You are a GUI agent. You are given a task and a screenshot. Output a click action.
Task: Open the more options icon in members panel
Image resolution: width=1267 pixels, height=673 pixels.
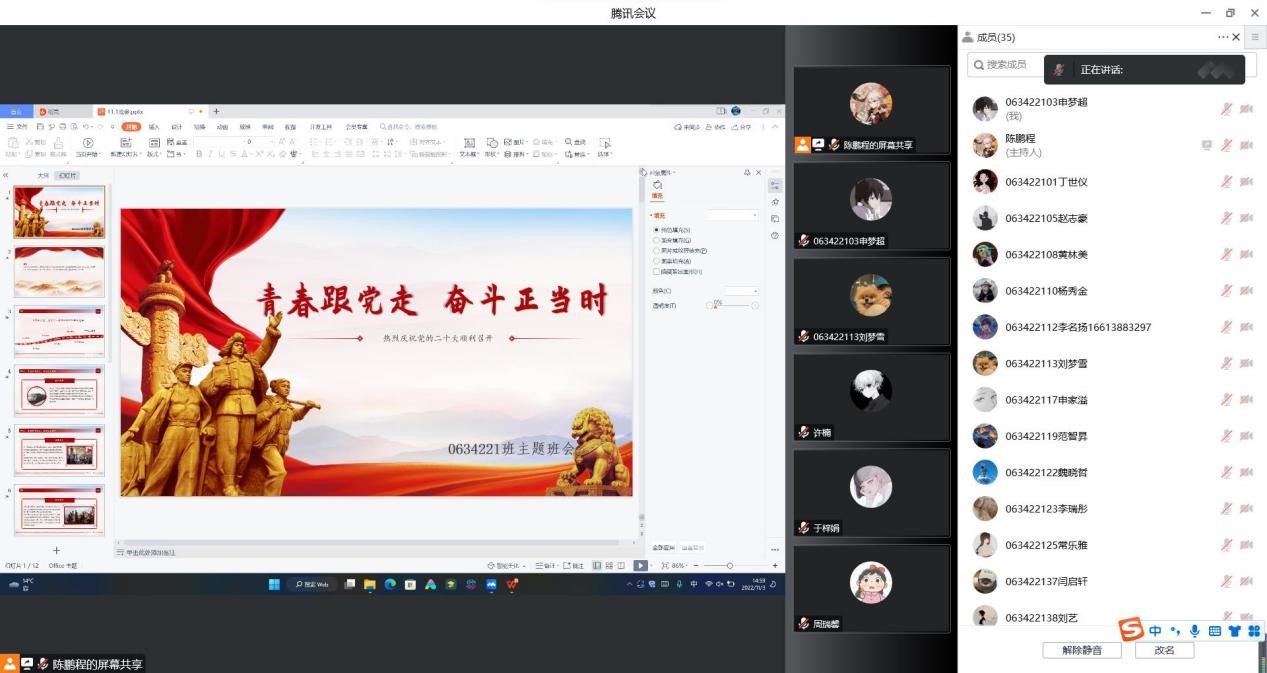pos(1222,37)
